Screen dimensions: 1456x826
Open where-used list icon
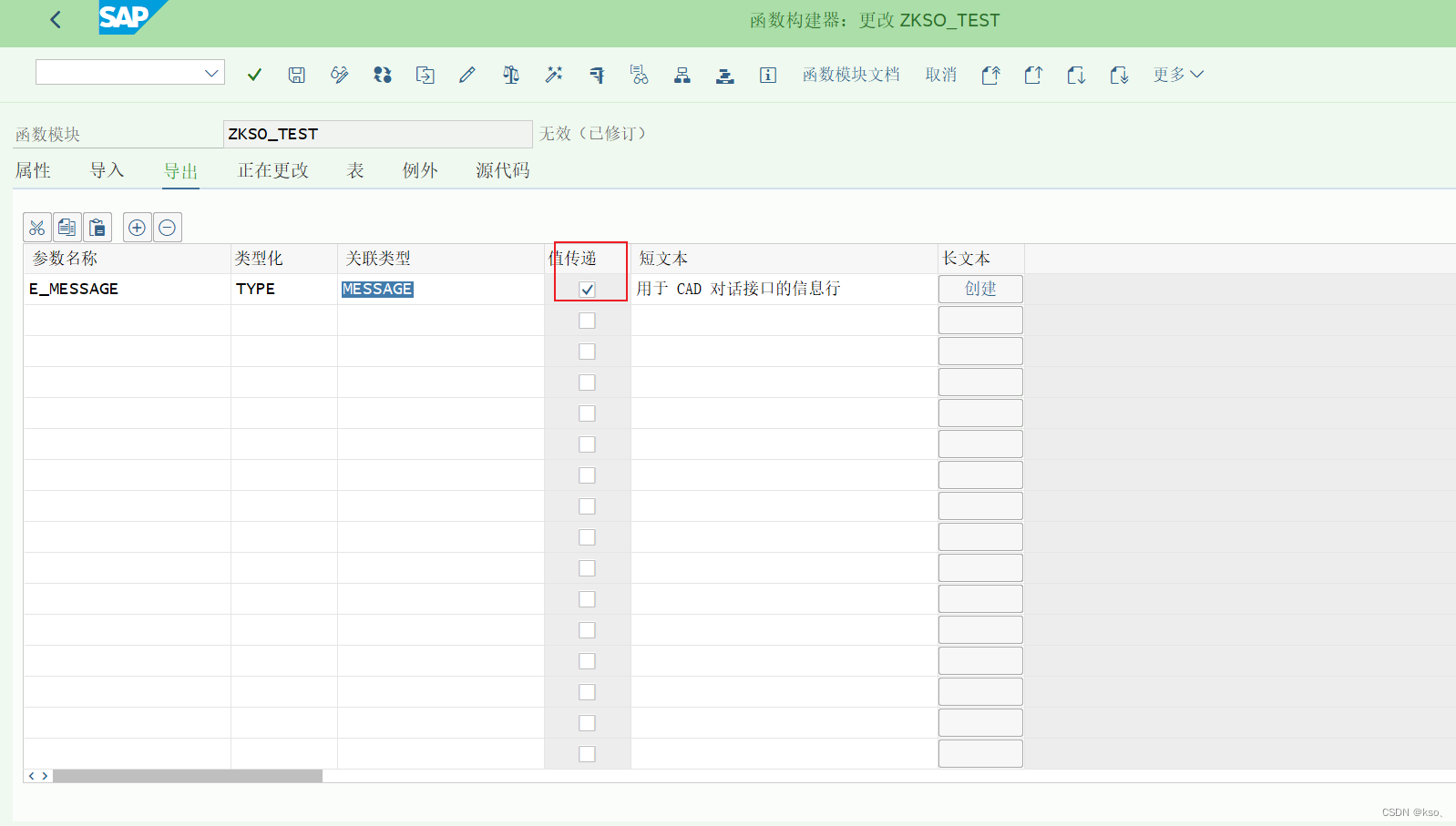coord(640,75)
